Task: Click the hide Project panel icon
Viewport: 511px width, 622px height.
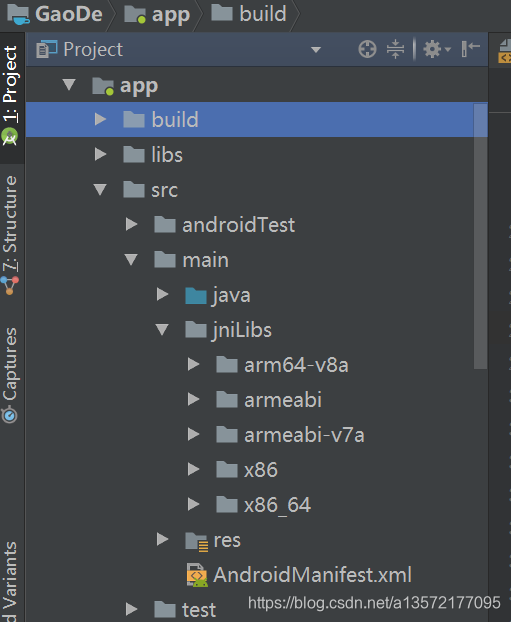Action: 471,49
